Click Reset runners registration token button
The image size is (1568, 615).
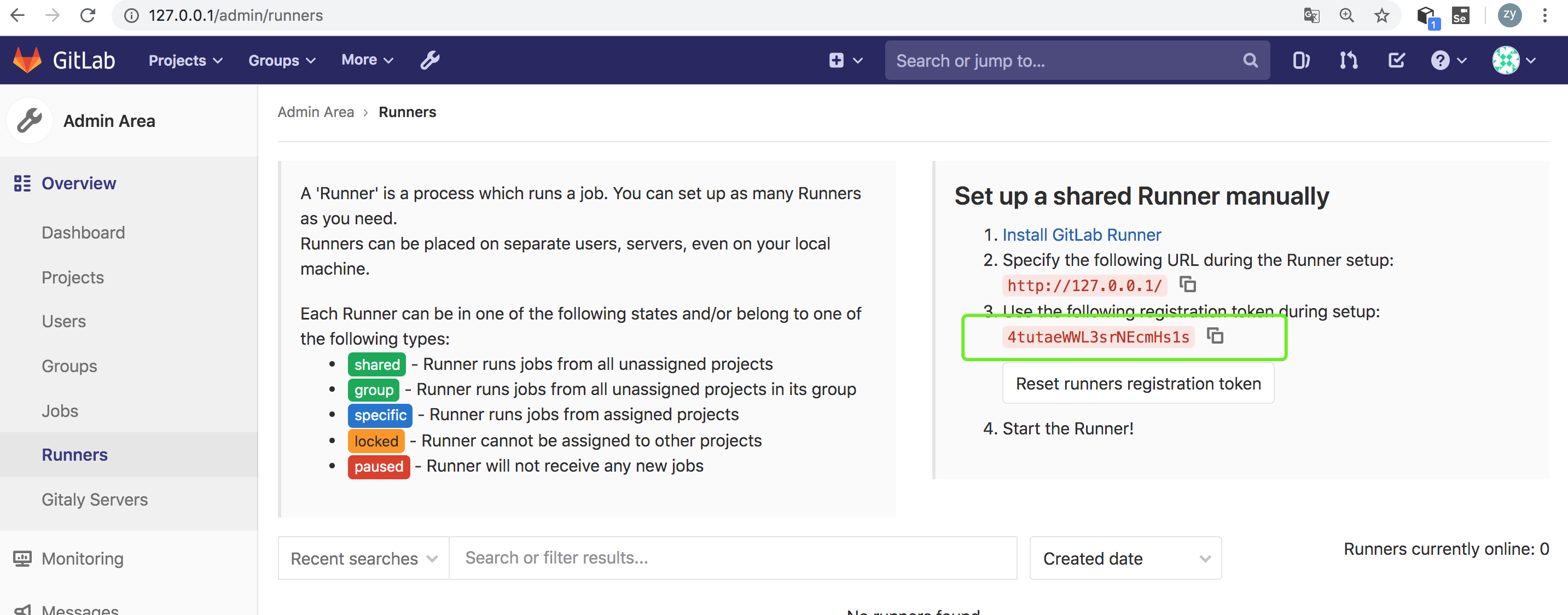pyautogui.click(x=1137, y=384)
